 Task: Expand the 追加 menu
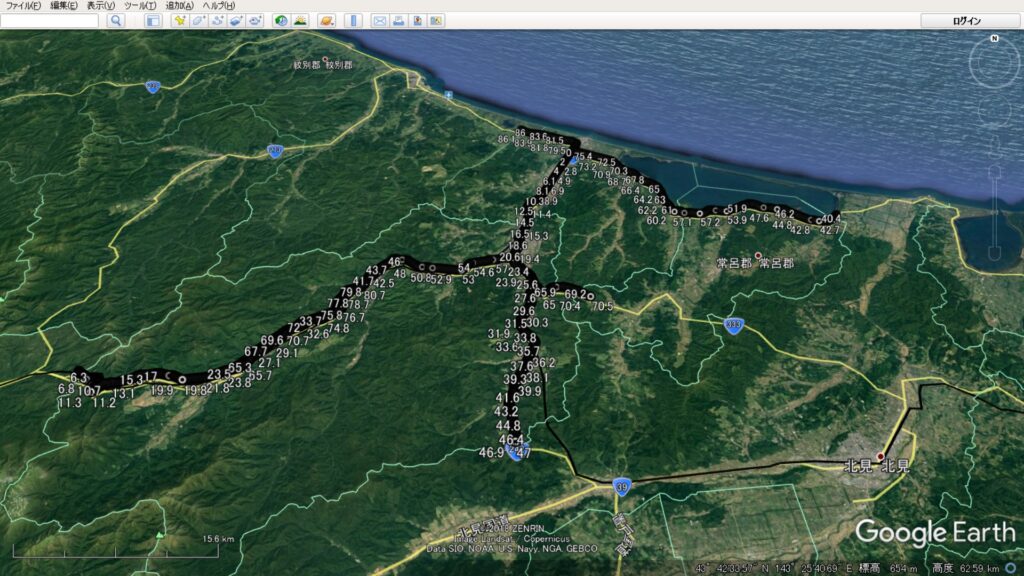(180, 6)
